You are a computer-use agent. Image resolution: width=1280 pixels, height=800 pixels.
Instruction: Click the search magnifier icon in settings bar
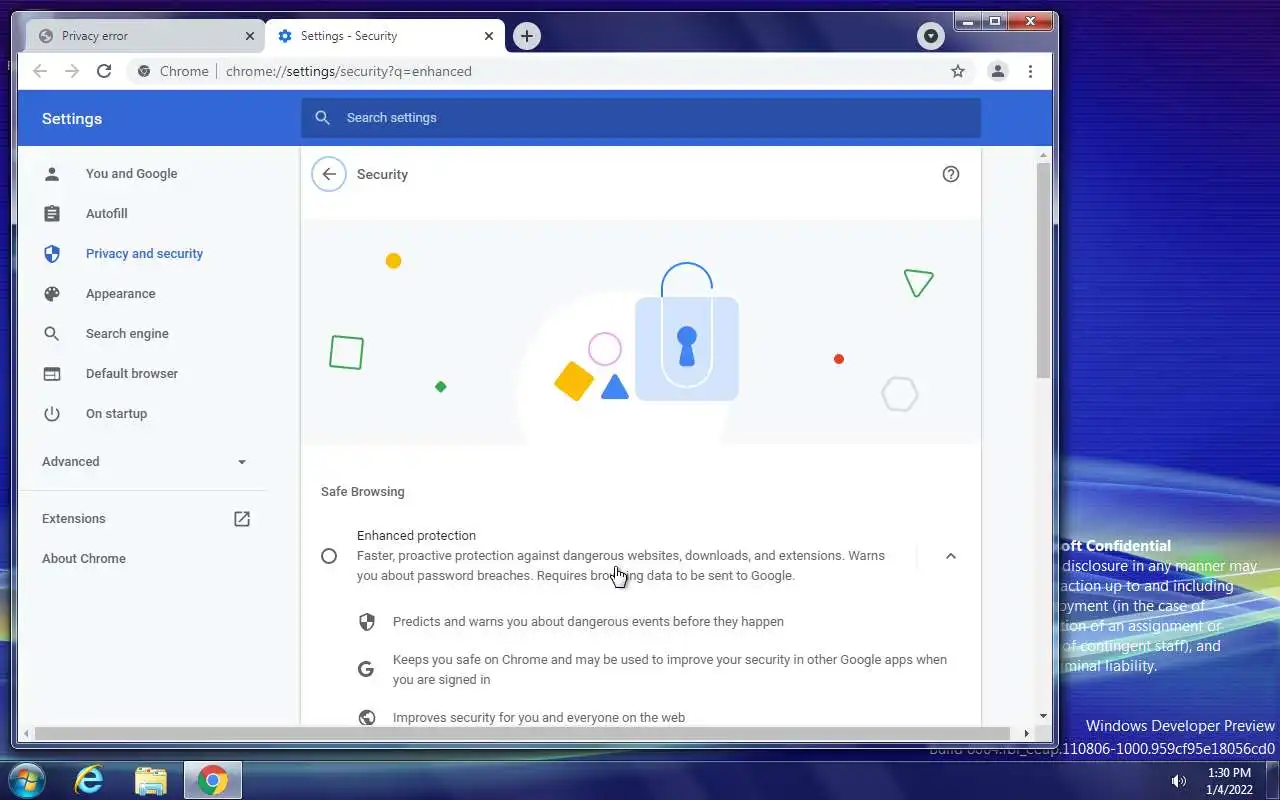[x=322, y=118]
